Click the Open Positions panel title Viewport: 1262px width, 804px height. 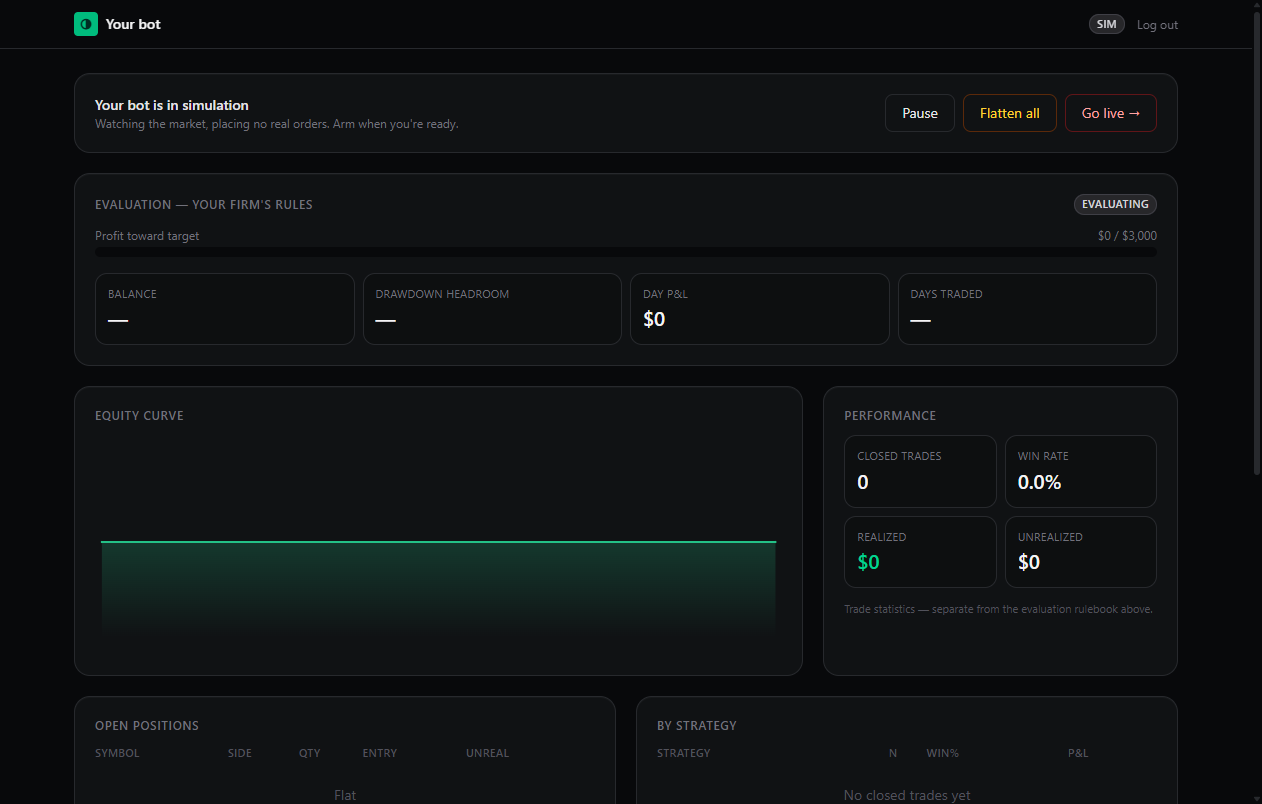147,726
